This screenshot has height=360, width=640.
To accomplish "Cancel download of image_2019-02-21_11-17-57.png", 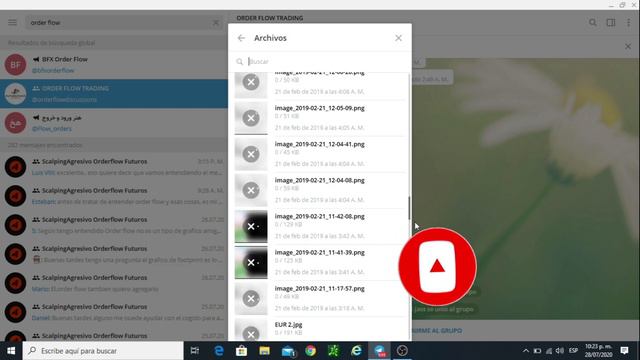I will tap(251, 298).
